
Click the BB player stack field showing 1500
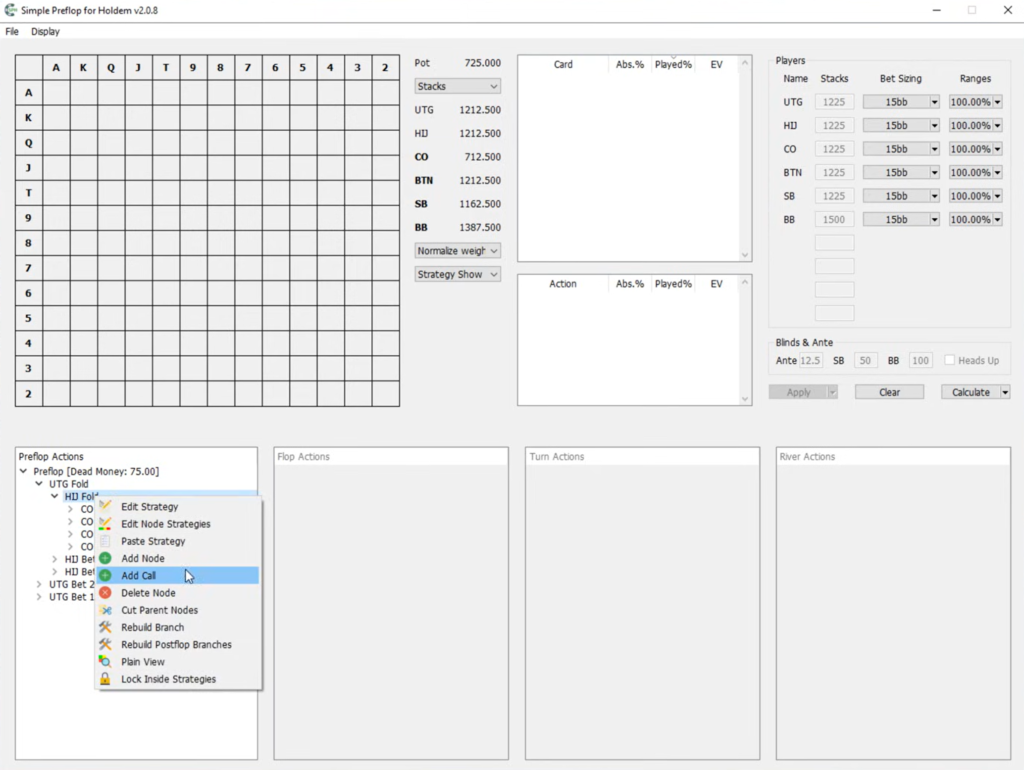coord(834,219)
